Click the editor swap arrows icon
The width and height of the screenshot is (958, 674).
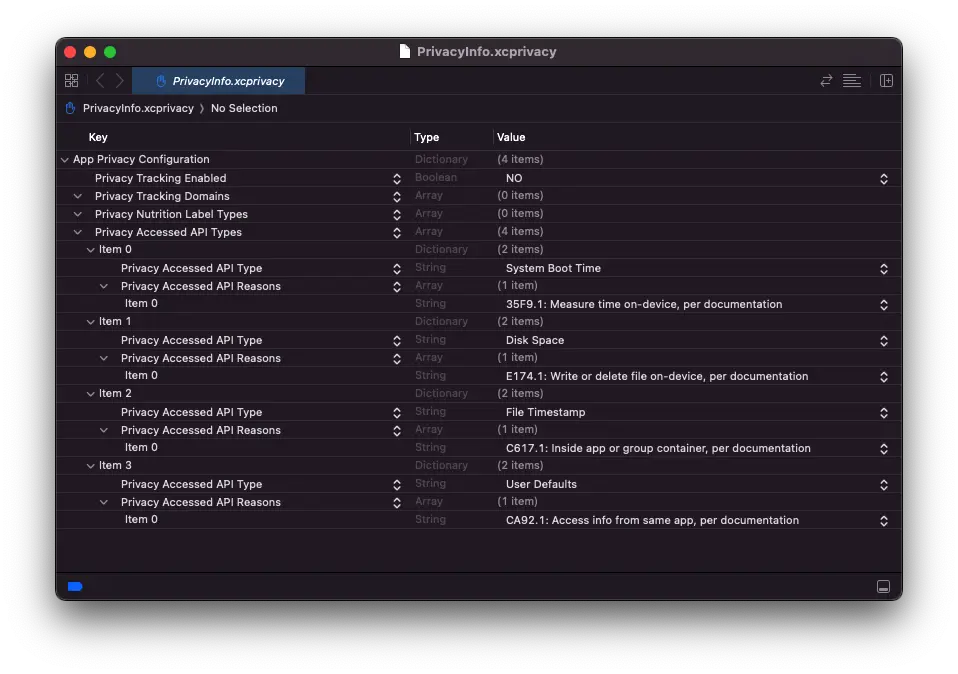click(x=826, y=81)
